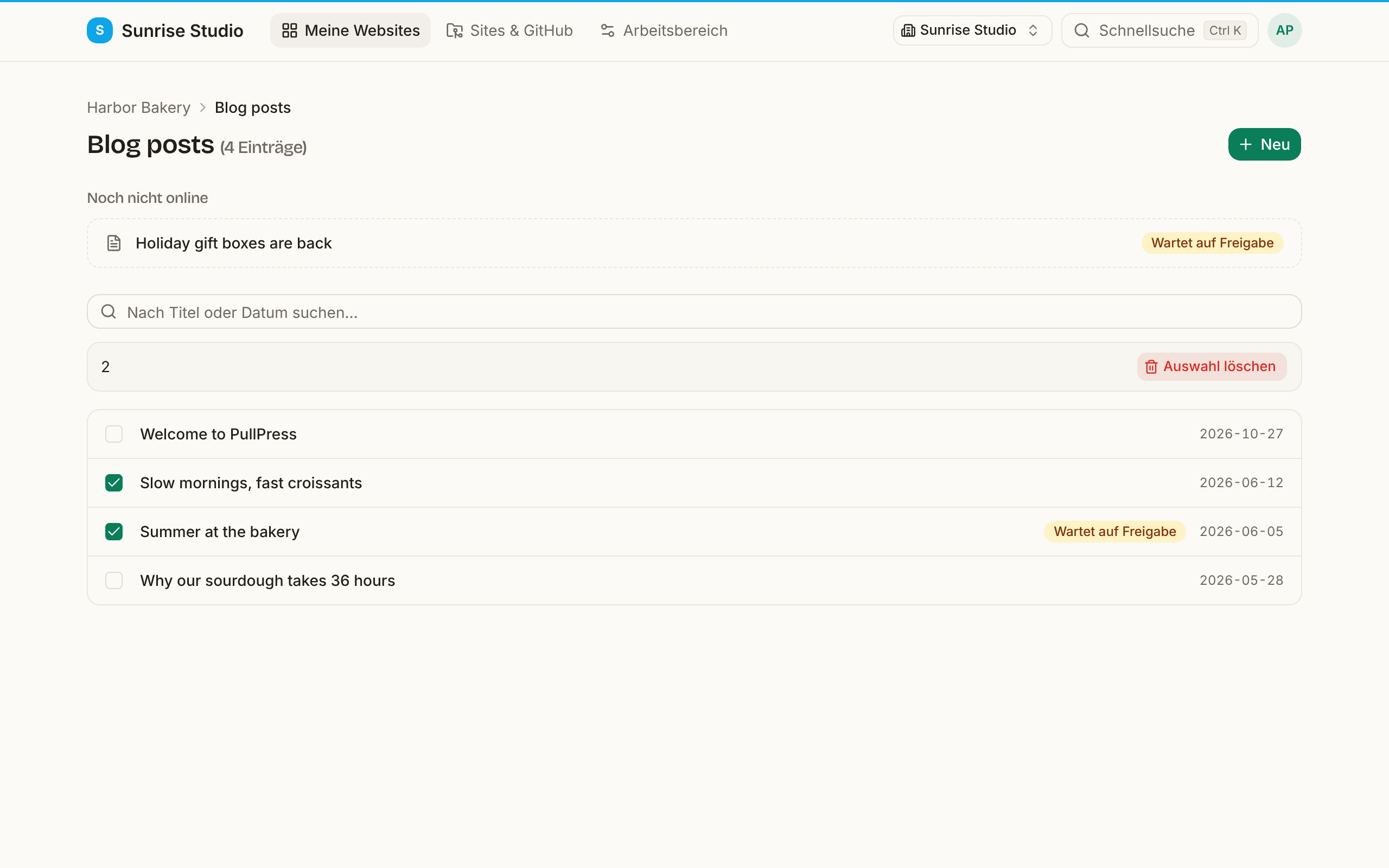This screenshot has height=868, width=1389.
Task: Uncheck the Summer at the bakery checkbox
Action: point(113,532)
